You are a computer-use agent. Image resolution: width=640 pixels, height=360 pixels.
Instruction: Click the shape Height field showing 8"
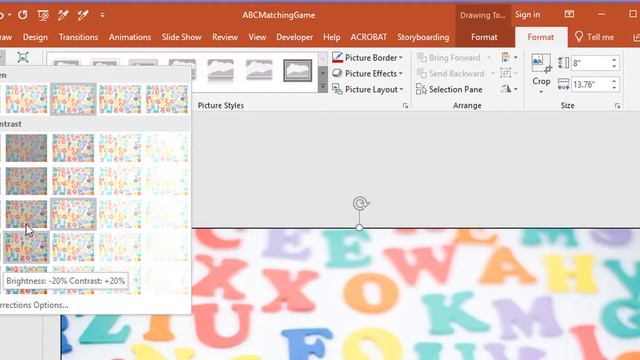[x=591, y=63]
